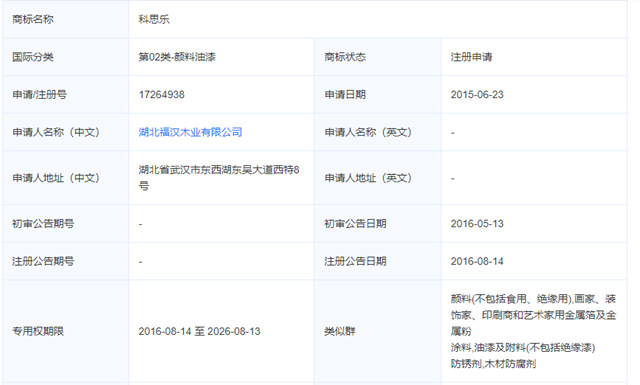
Task: Select the period 2016-08-14 至 2026-08-13
Action: coord(199,331)
